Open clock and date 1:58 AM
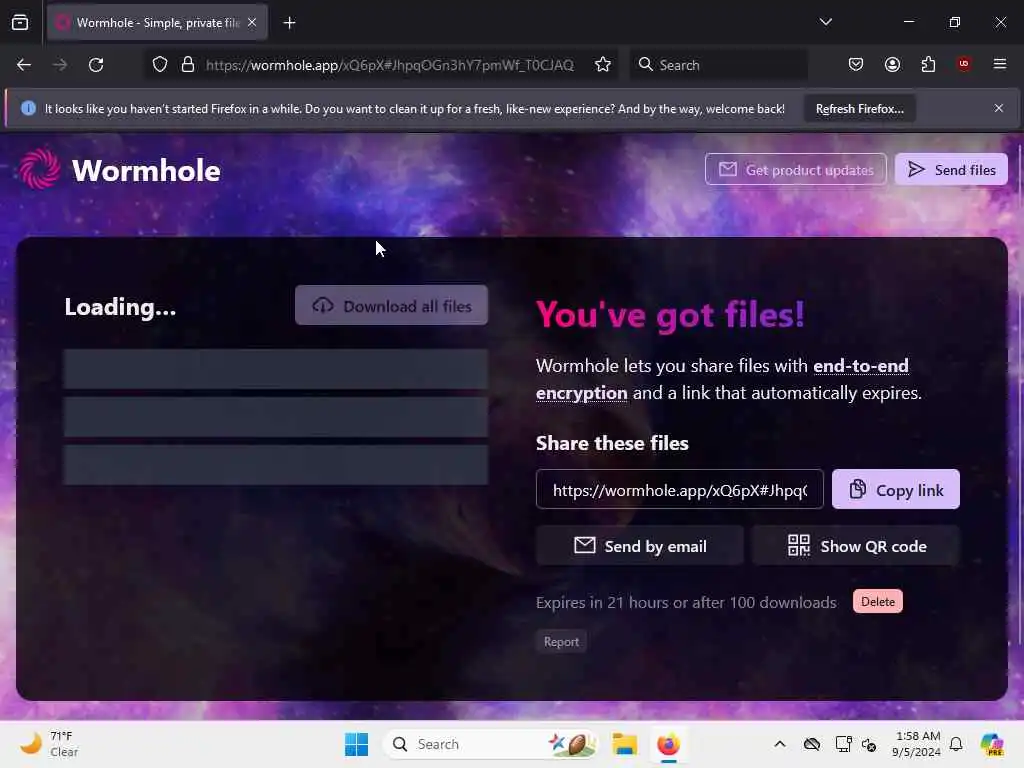Screen dimensions: 1024x768 coord(916,744)
